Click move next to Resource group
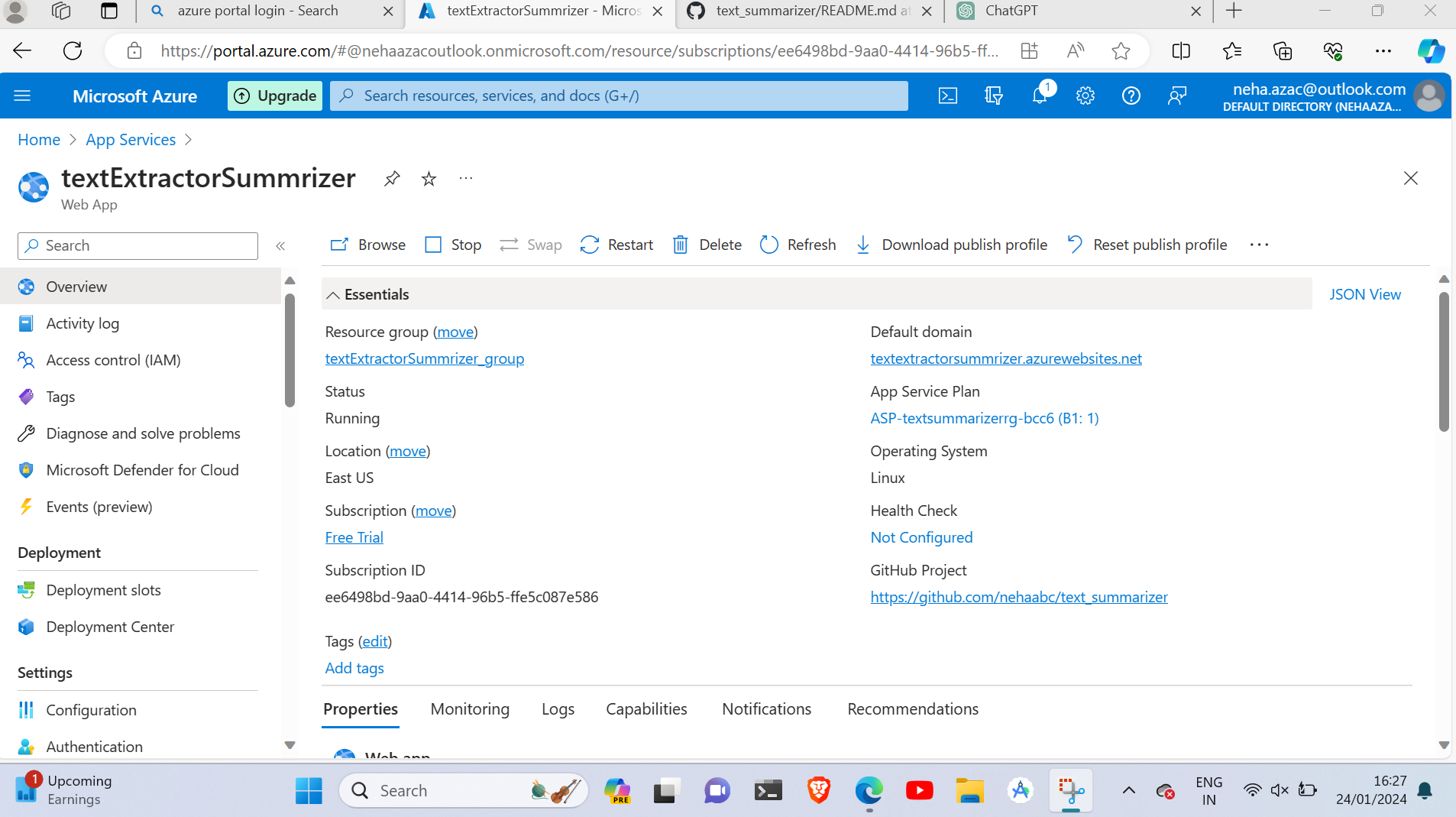The height and width of the screenshot is (817, 1456). [x=455, y=332]
